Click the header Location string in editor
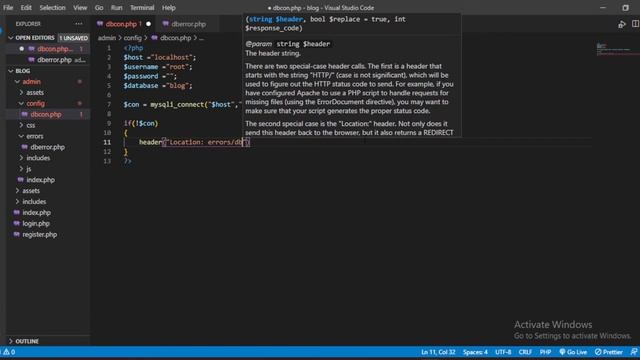 point(205,142)
